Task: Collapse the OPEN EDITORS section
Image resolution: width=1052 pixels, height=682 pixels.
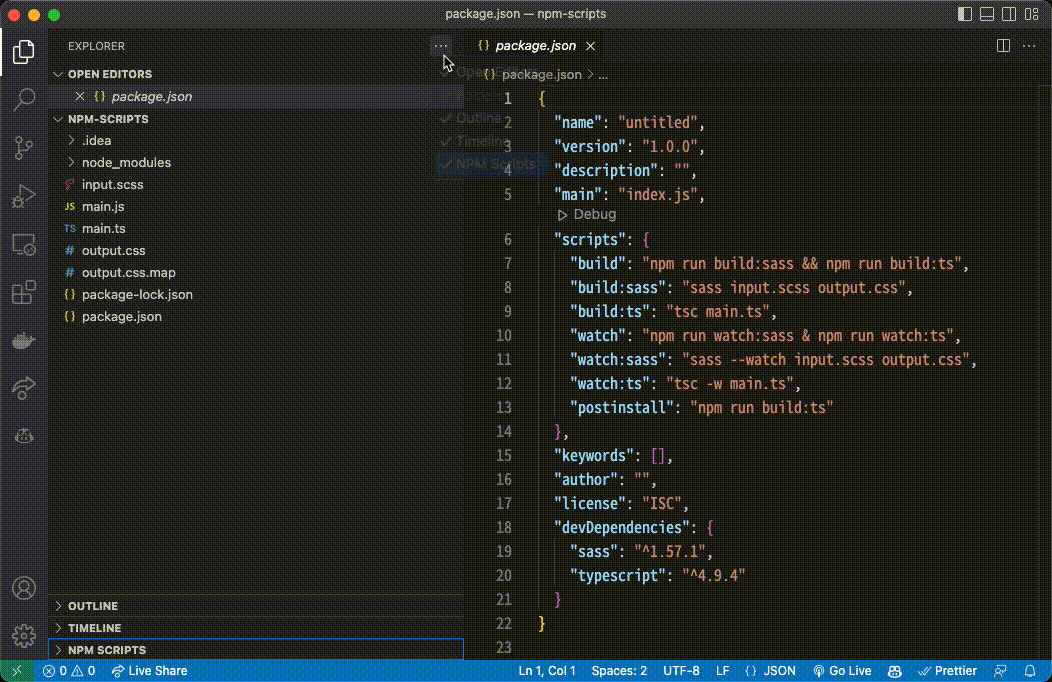Action: [x=110, y=74]
